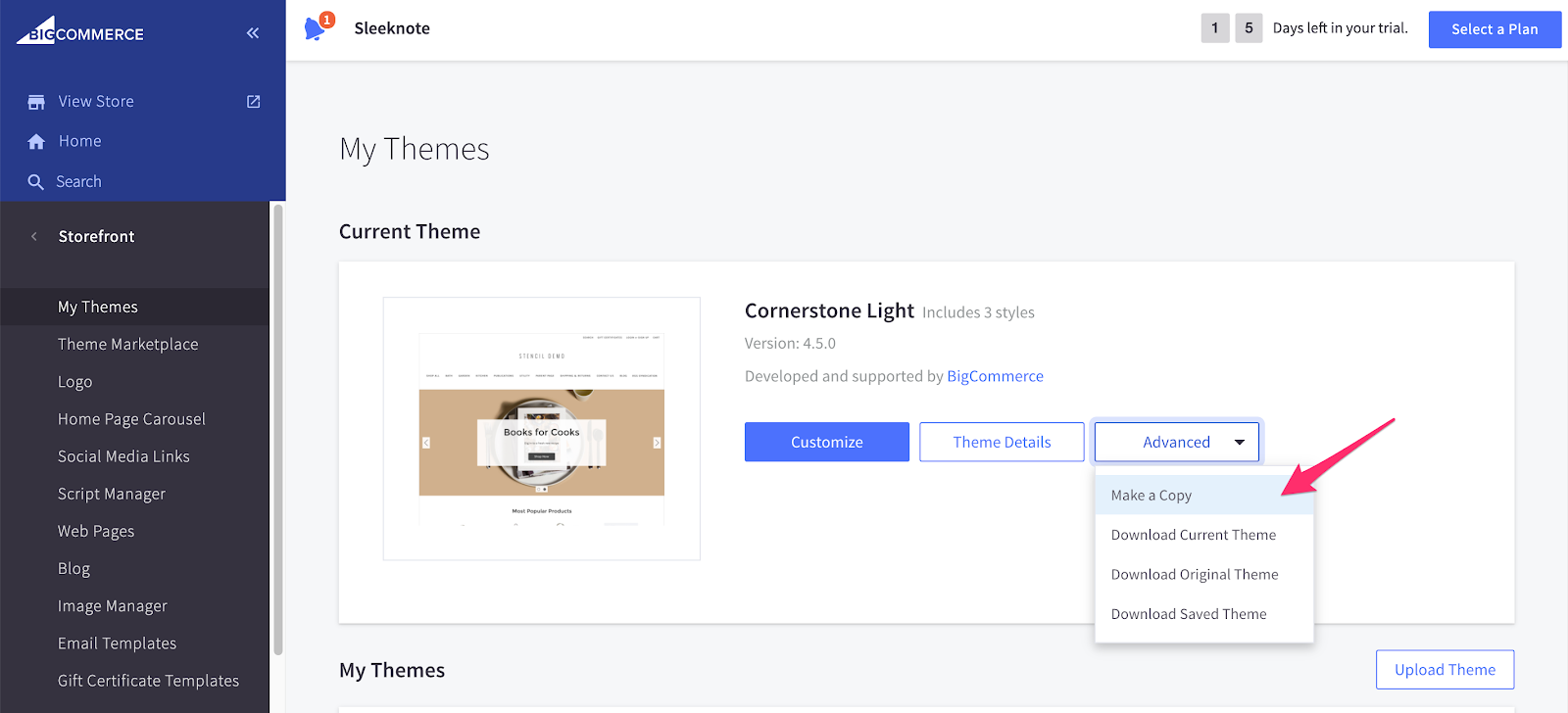This screenshot has width=1568, height=713.
Task: Click the Cornerstone Light theme title
Action: pyautogui.click(x=829, y=310)
